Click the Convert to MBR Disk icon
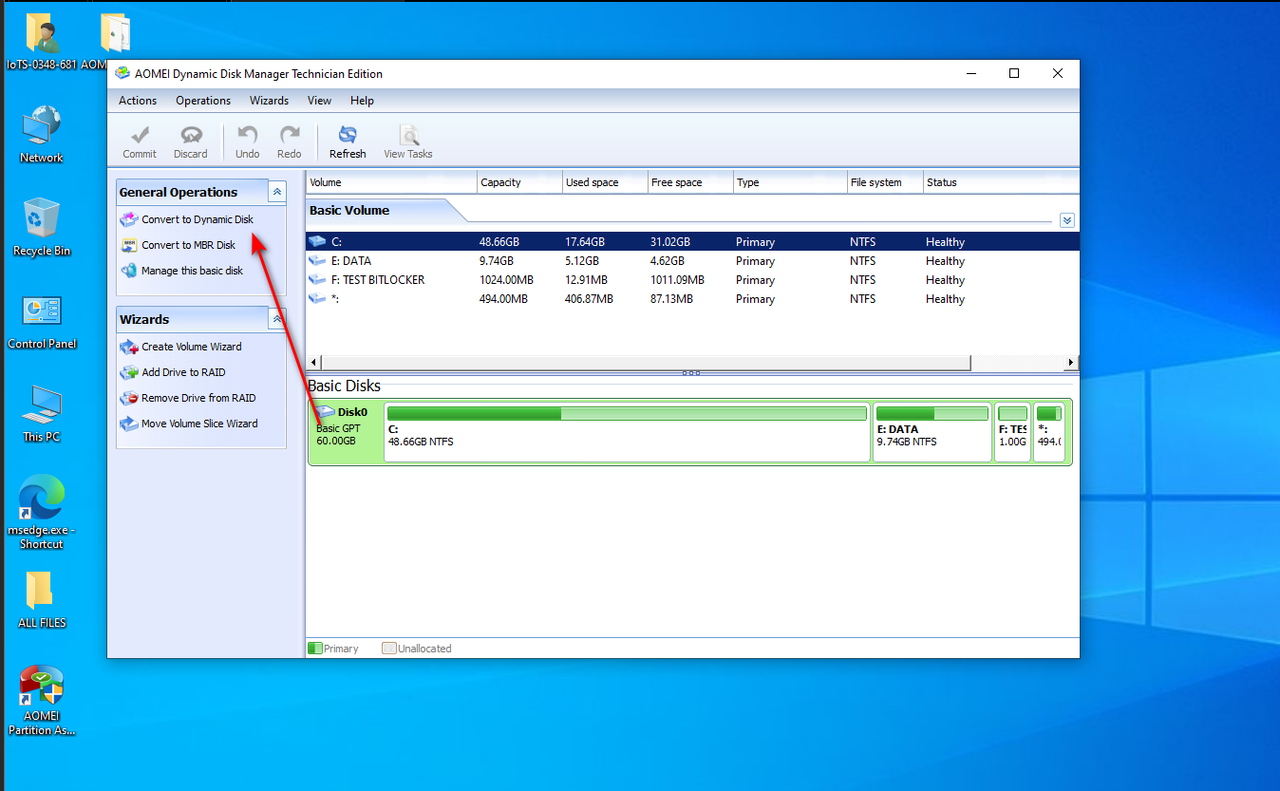 [x=128, y=245]
